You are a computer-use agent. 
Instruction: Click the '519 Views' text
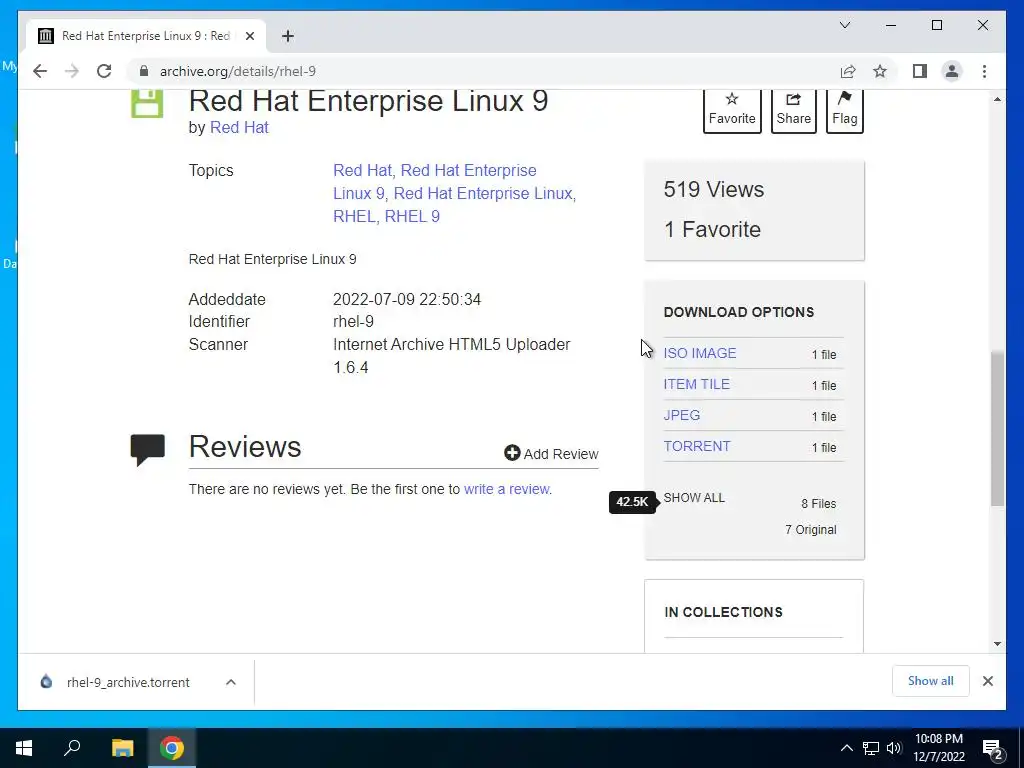point(714,189)
